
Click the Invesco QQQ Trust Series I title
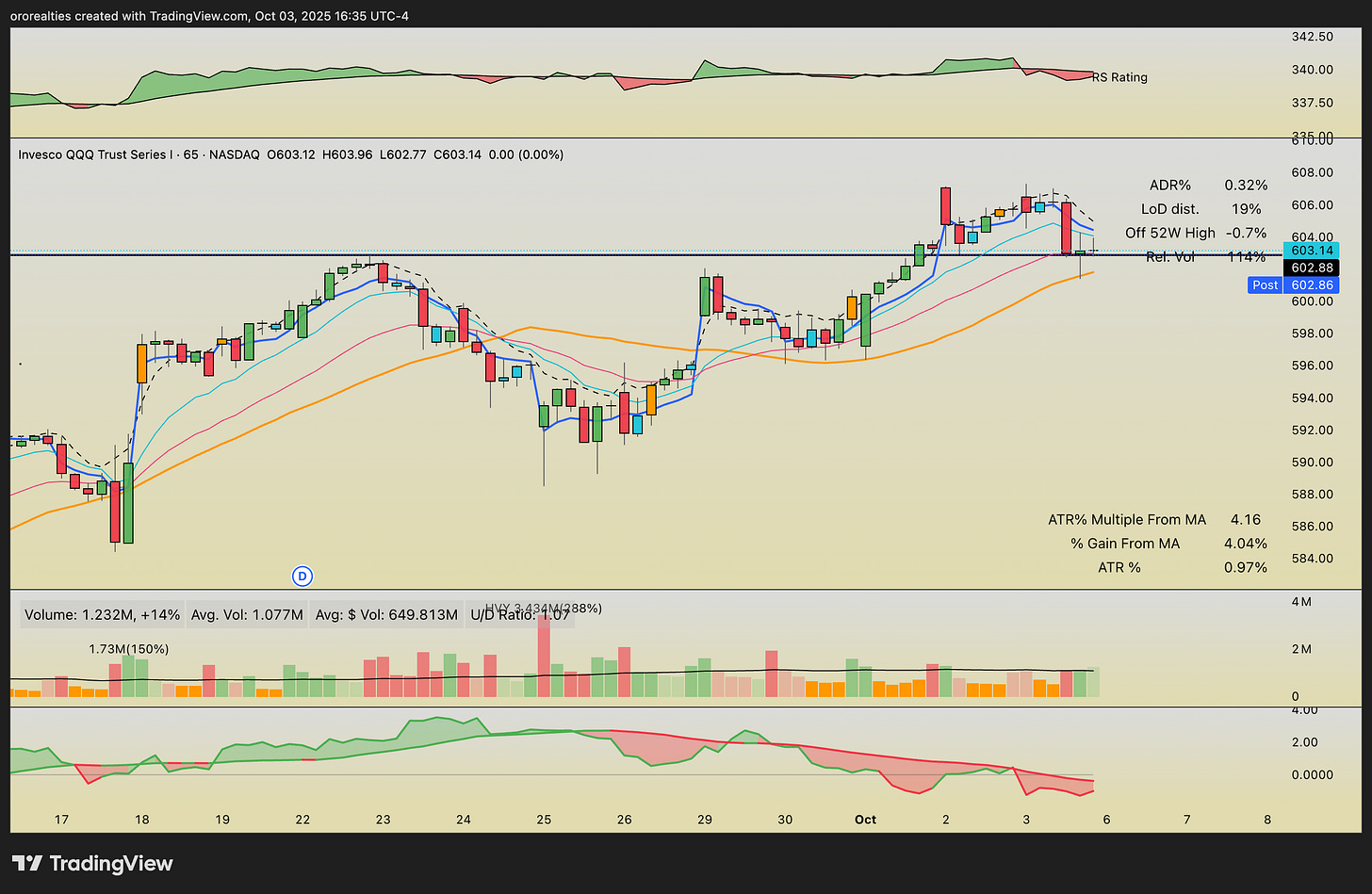point(96,154)
